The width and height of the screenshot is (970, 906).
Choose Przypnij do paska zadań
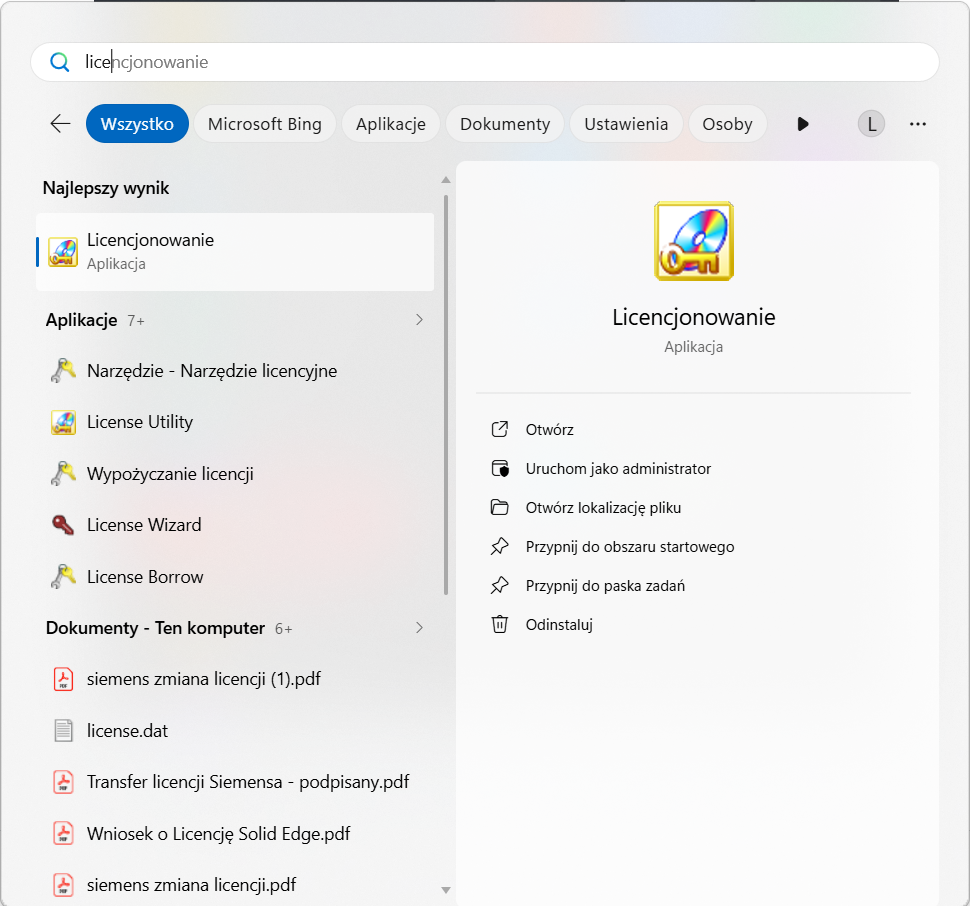[605, 586]
